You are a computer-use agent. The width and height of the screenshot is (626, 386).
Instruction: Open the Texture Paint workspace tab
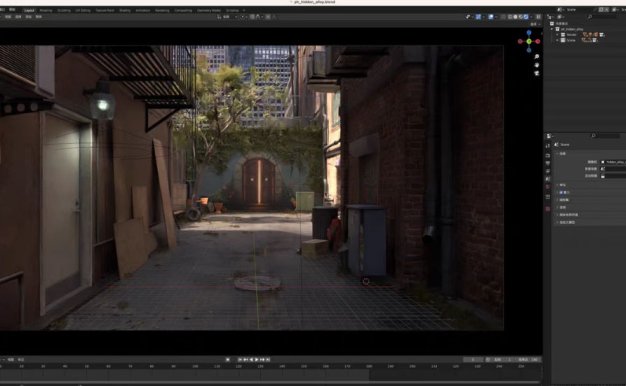105,10
